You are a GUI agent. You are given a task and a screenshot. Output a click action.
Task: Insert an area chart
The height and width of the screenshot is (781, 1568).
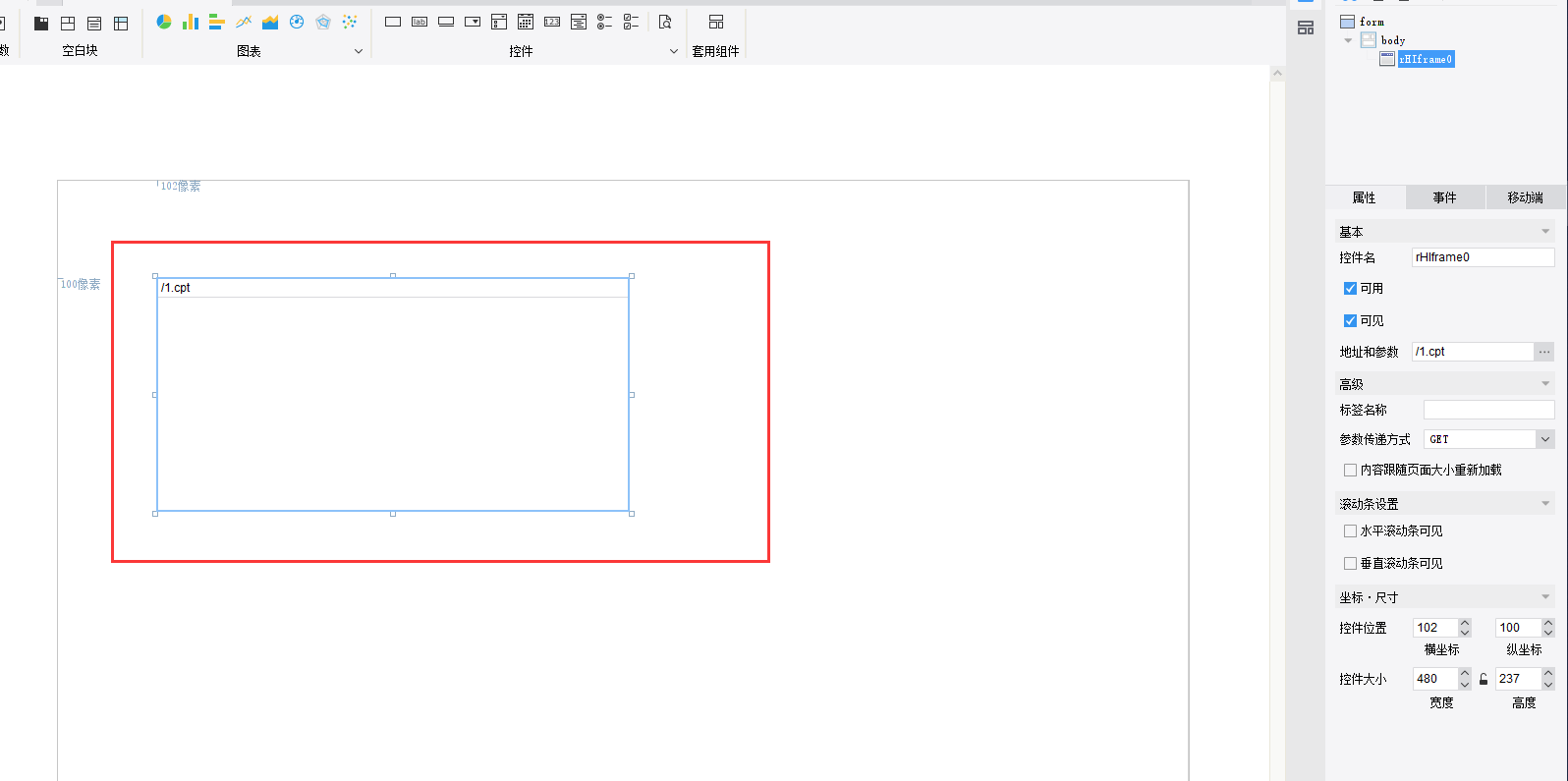[x=270, y=22]
